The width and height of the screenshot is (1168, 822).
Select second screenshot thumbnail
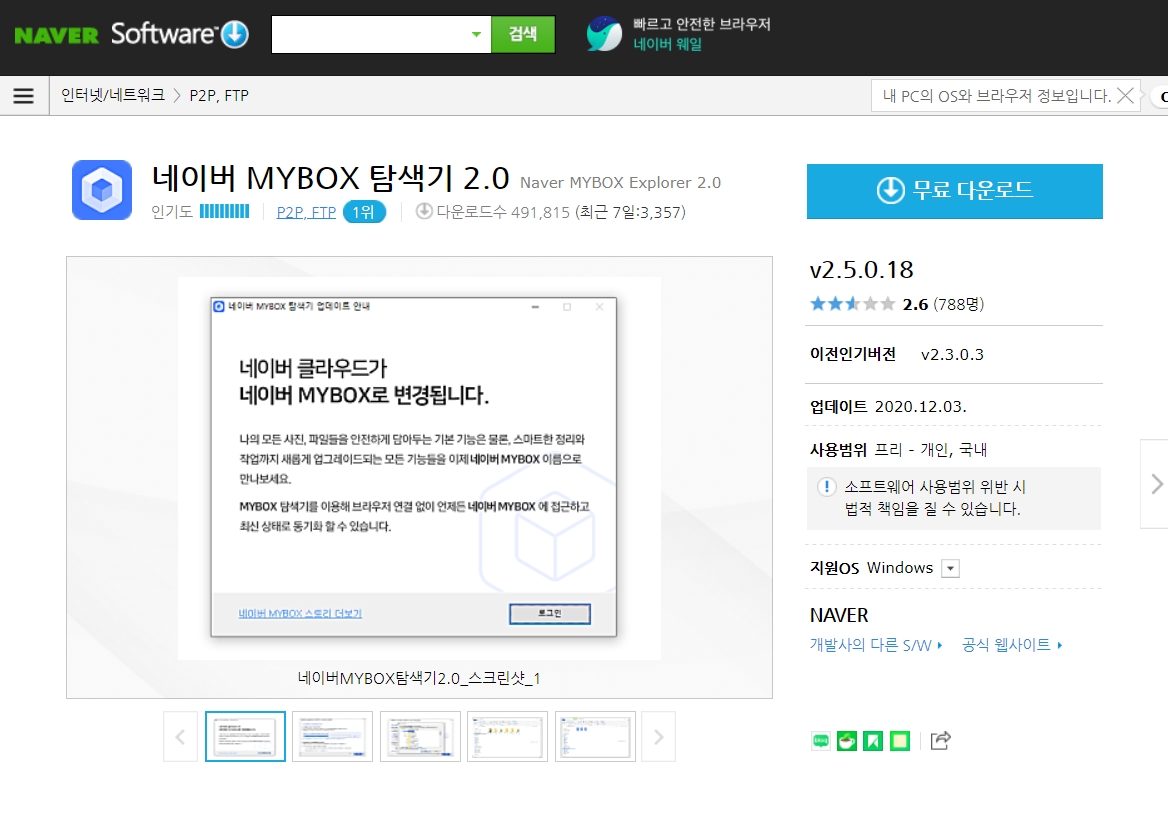click(x=332, y=736)
